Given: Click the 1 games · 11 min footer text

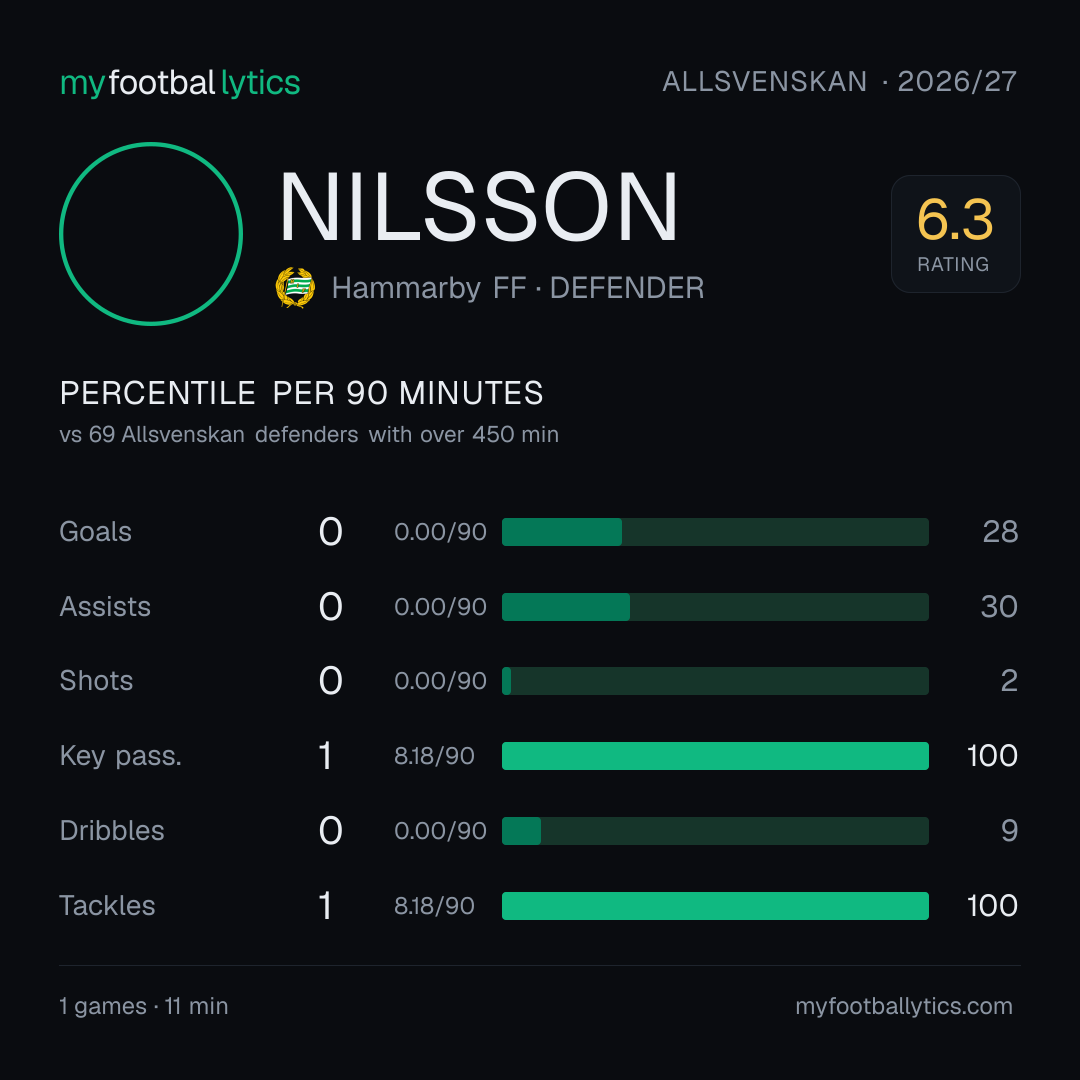Looking at the screenshot, I should point(144,1006).
